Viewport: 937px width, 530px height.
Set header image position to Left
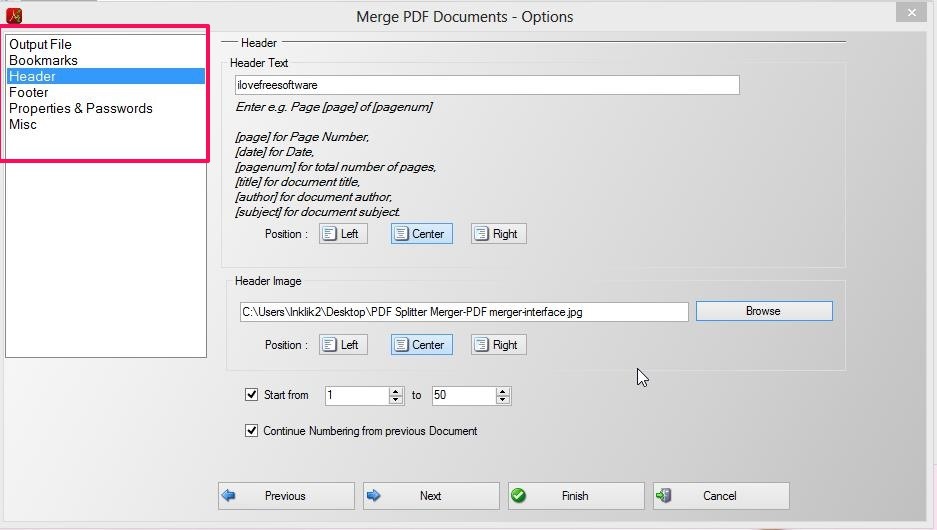pos(343,345)
